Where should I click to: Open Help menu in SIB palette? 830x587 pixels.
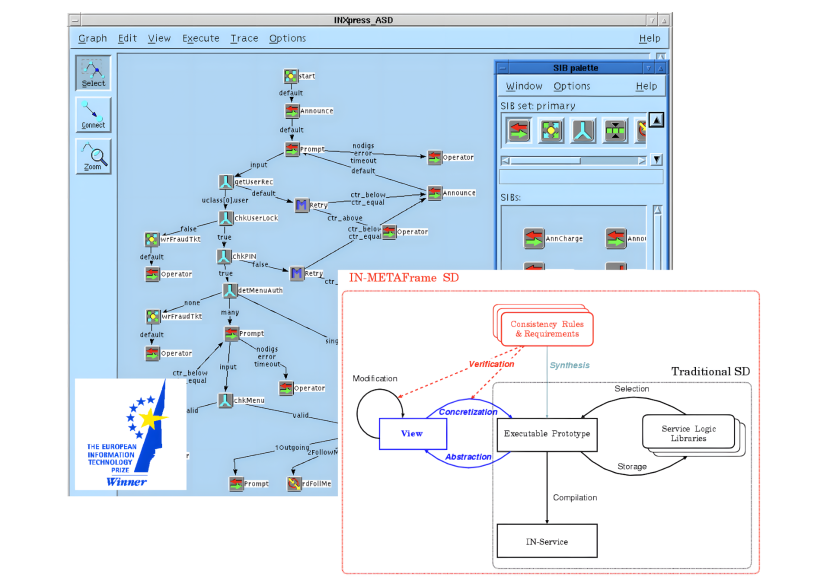click(x=646, y=86)
